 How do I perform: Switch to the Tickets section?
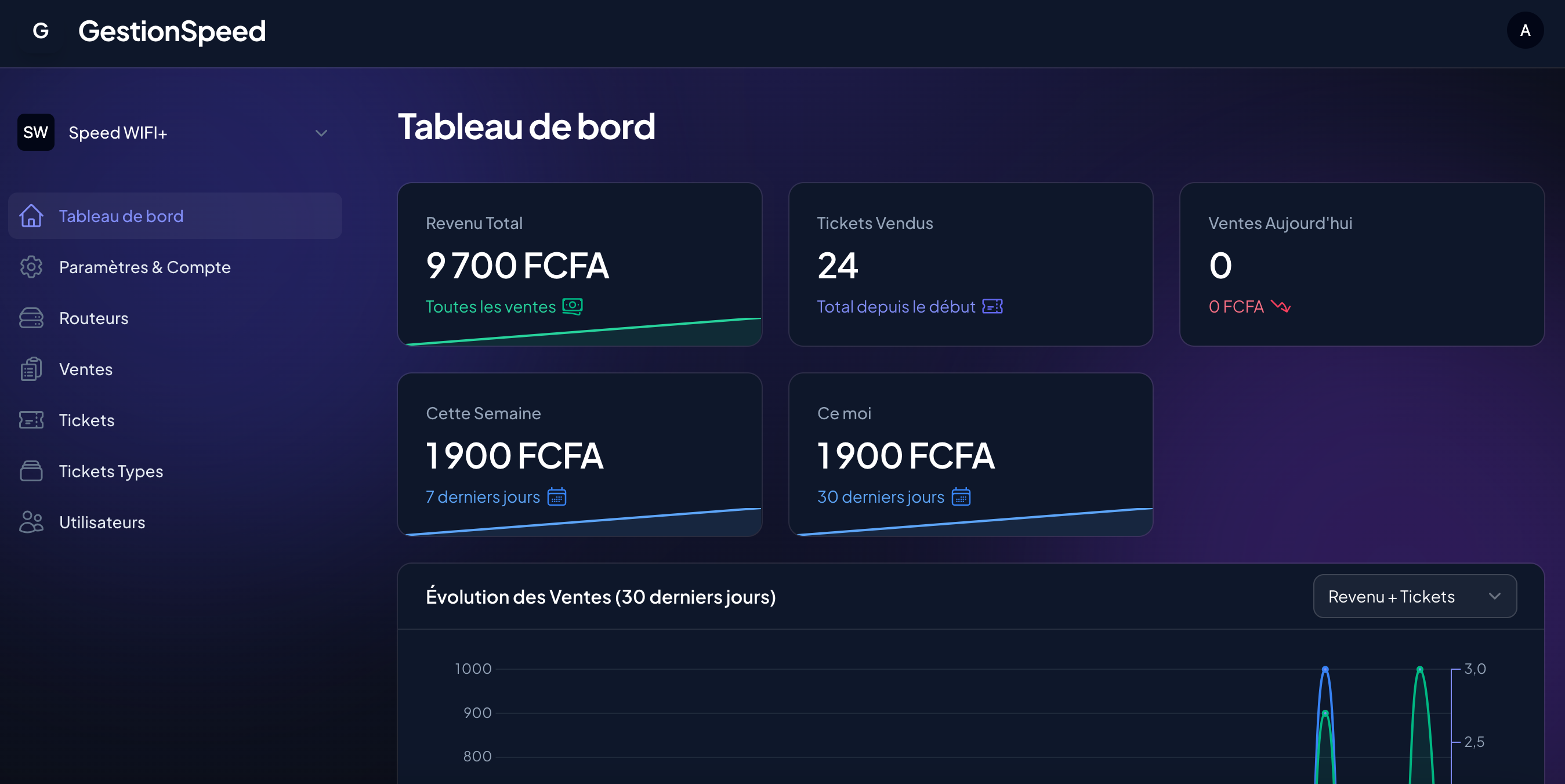pos(86,420)
